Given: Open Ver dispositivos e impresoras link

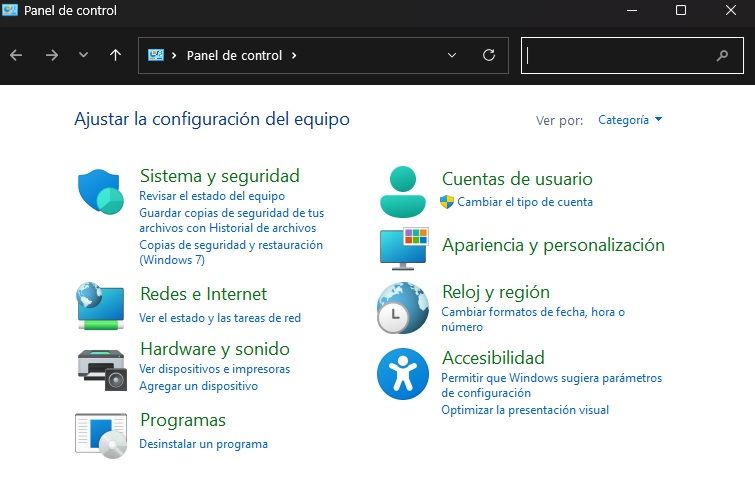Looking at the screenshot, I should [214, 369].
